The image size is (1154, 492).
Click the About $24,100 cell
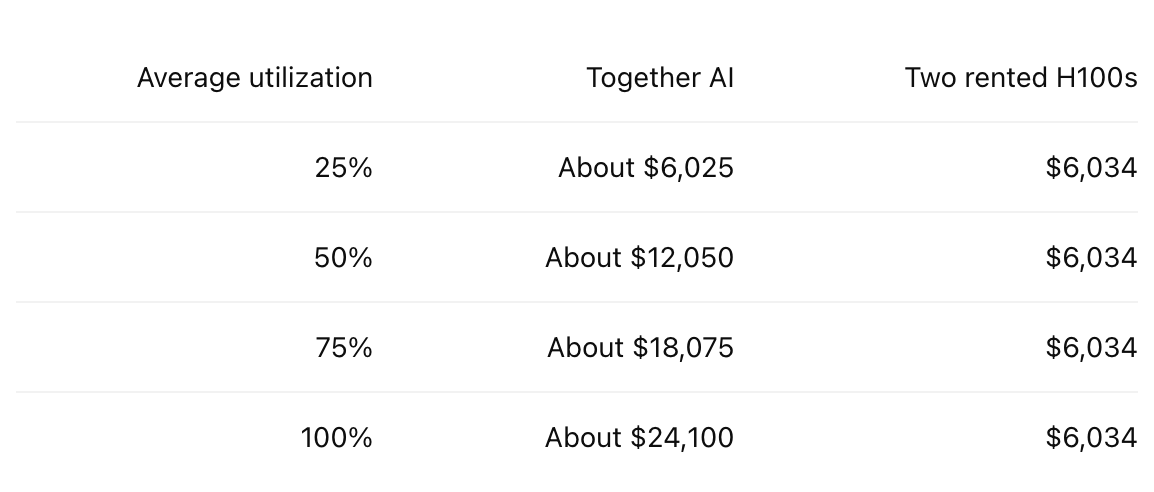(x=640, y=438)
